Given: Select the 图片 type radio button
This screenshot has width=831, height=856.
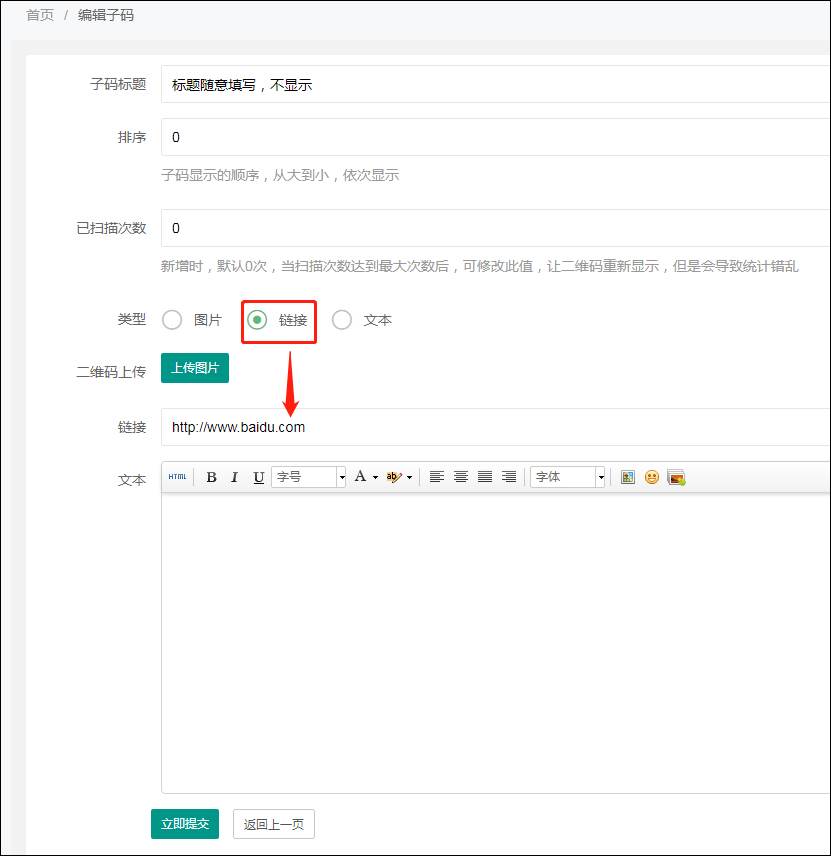Looking at the screenshot, I should (x=172, y=320).
